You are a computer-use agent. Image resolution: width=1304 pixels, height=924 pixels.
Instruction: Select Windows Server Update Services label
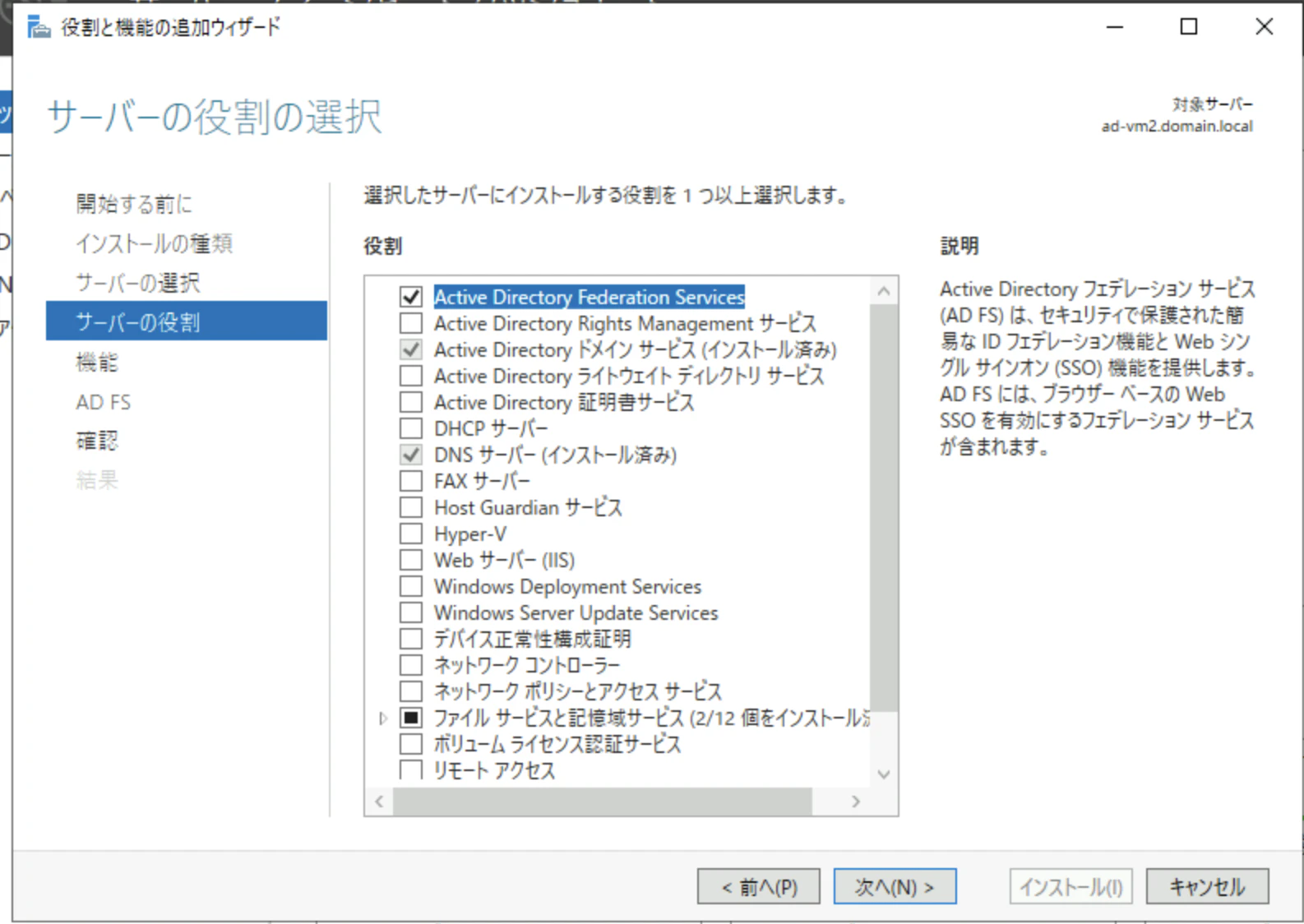tap(576, 612)
